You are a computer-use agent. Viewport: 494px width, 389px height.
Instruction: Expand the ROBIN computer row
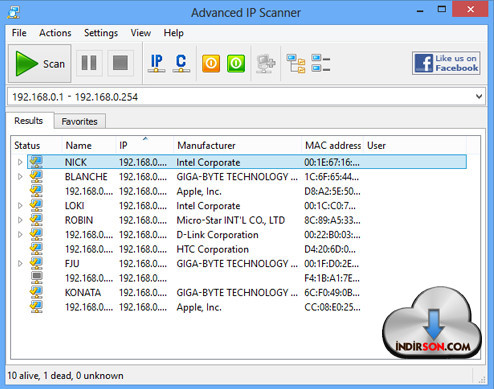20,220
